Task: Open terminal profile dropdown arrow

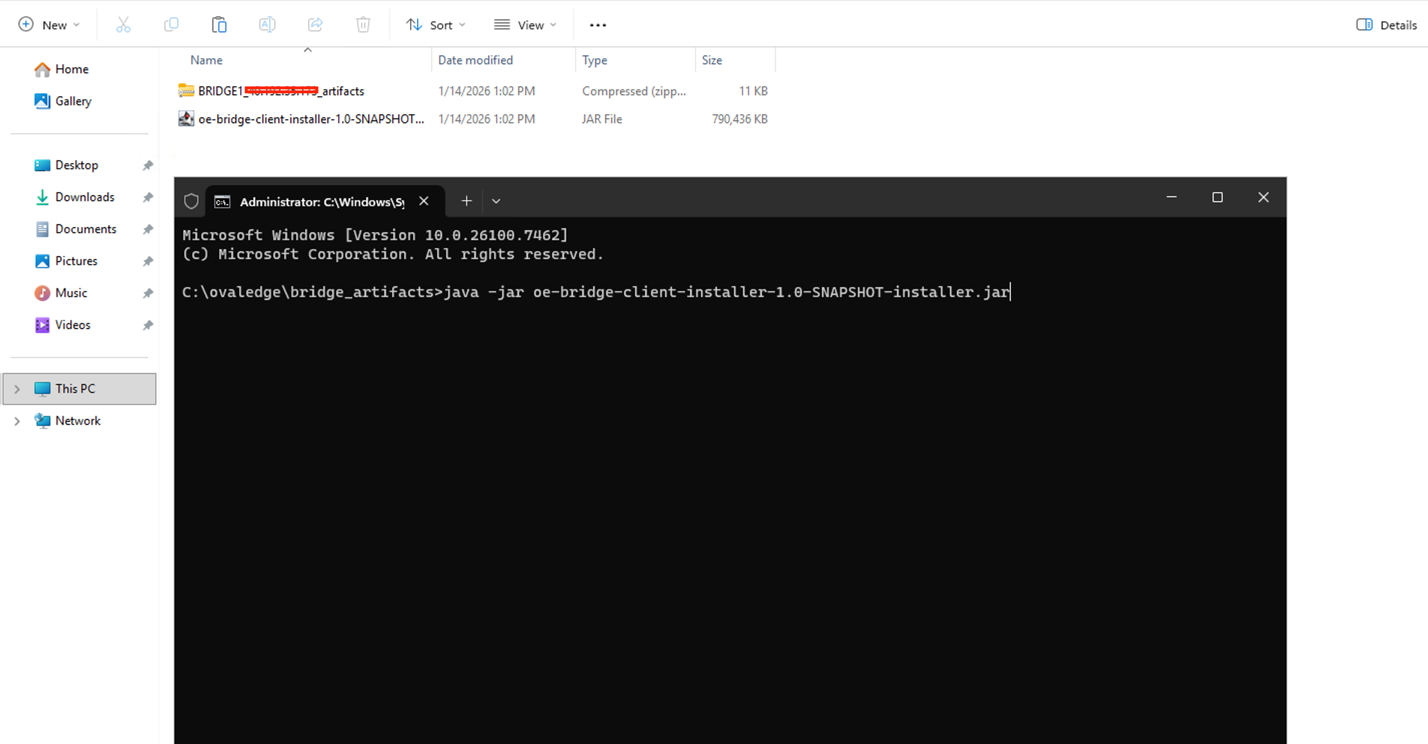Action: click(x=496, y=201)
